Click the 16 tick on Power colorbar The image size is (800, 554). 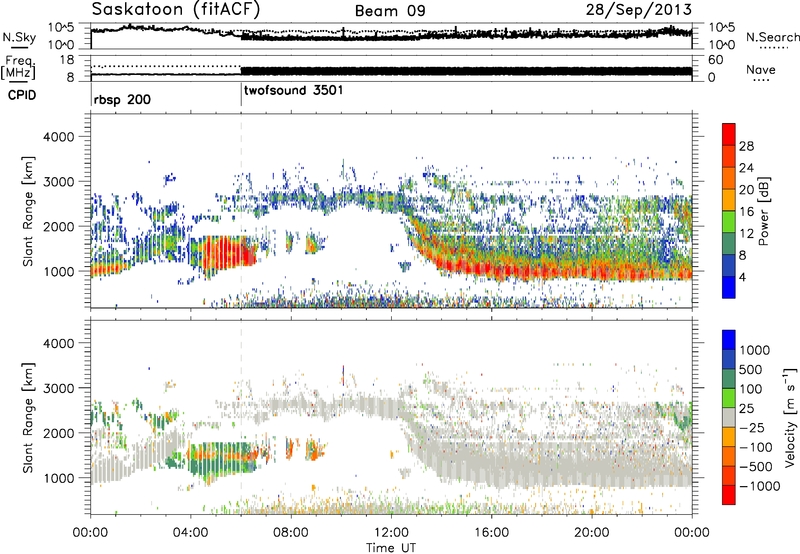coord(746,212)
